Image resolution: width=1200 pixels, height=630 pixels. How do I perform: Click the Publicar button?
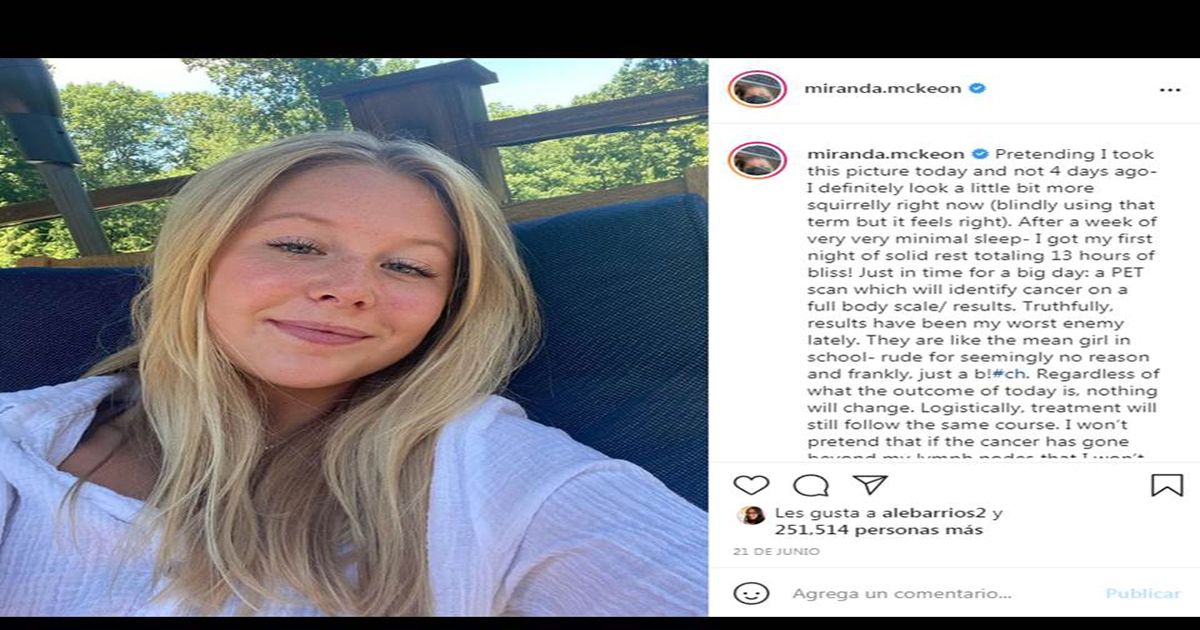(1143, 593)
